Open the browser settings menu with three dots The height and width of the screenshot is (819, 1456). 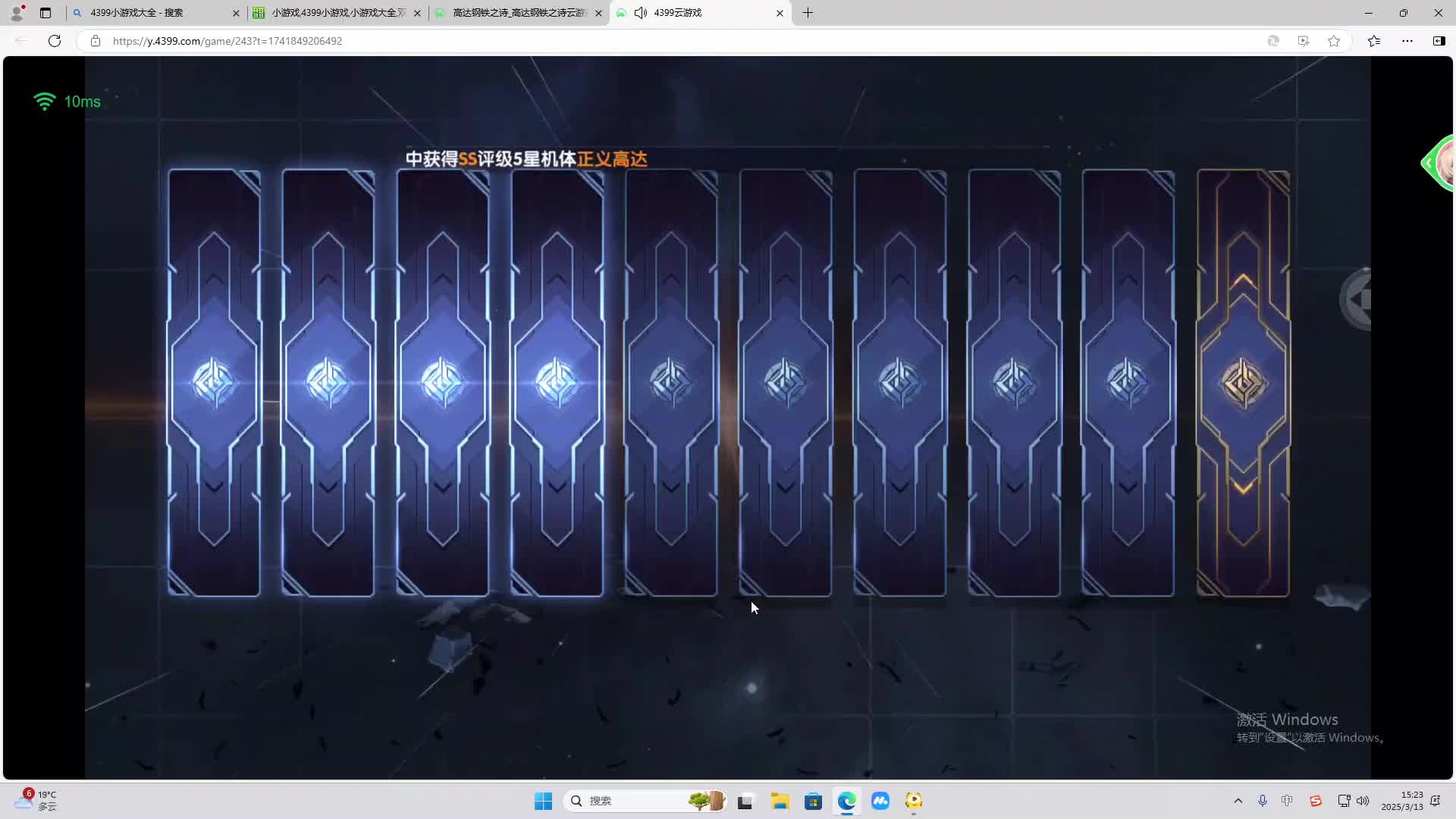point(1408,41)
